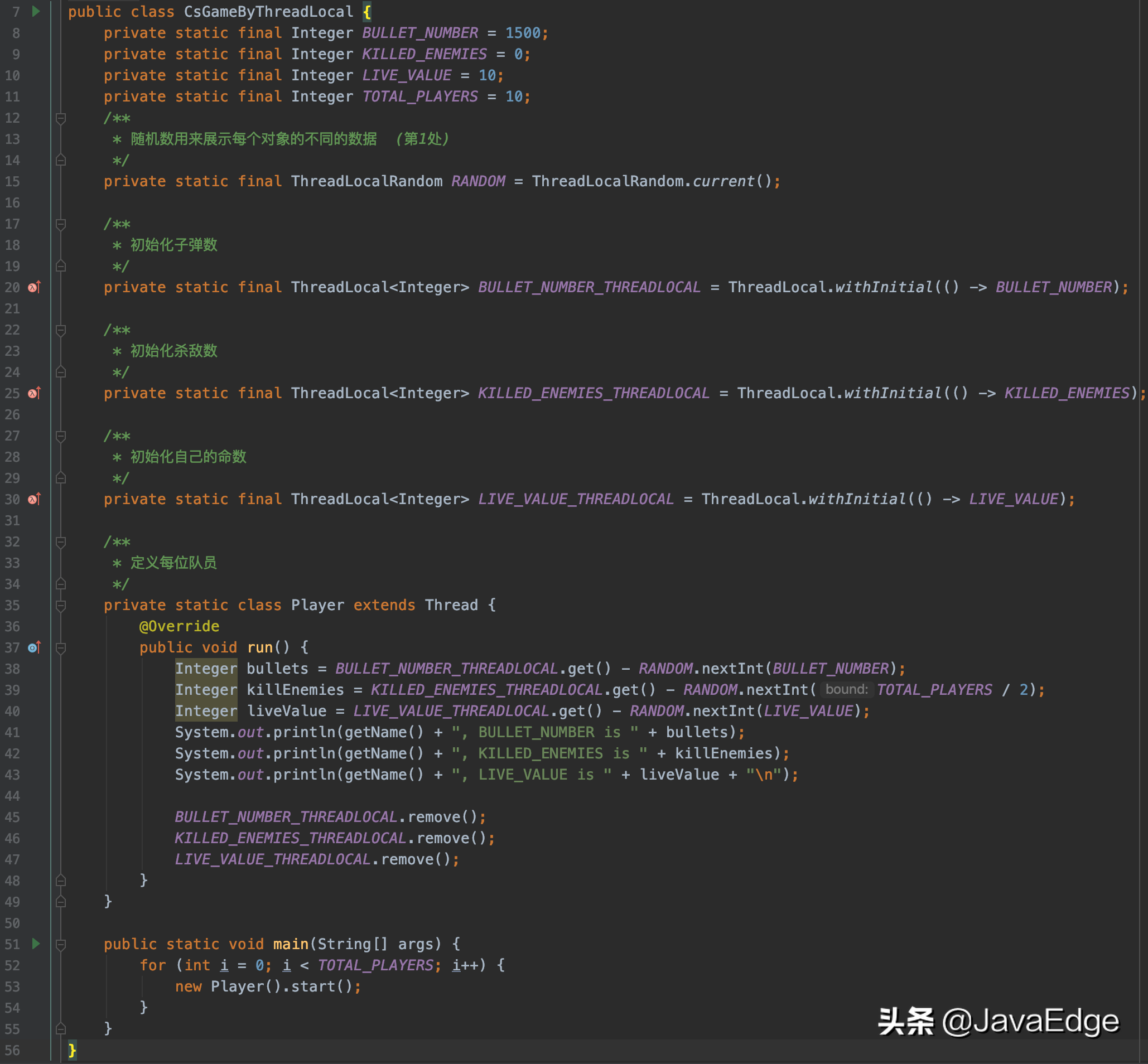Click the comment 初始化子弹数
The width and height of the screenshot is (1148, 1064).
pyautogui.click(x=174, y=245)
